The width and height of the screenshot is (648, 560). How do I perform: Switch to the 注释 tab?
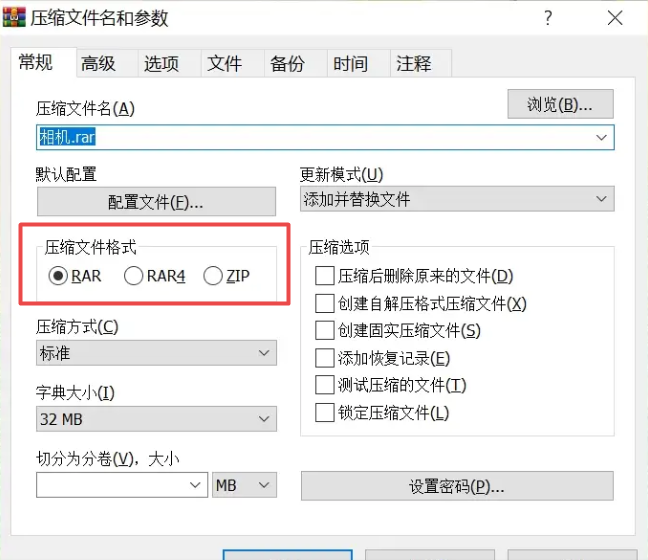point(421,64)
